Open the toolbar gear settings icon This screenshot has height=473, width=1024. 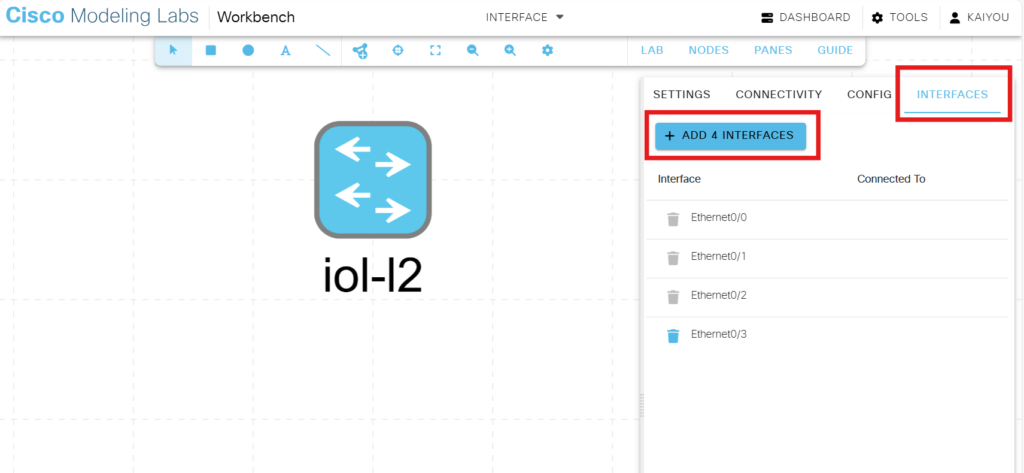pos(548,50)
